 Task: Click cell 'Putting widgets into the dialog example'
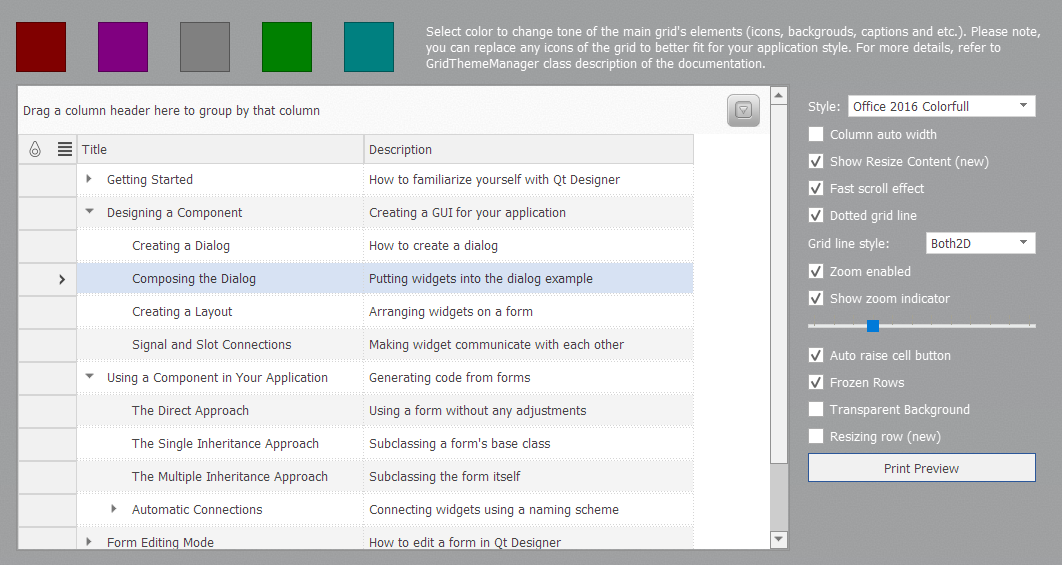click(x=528, y=278)
